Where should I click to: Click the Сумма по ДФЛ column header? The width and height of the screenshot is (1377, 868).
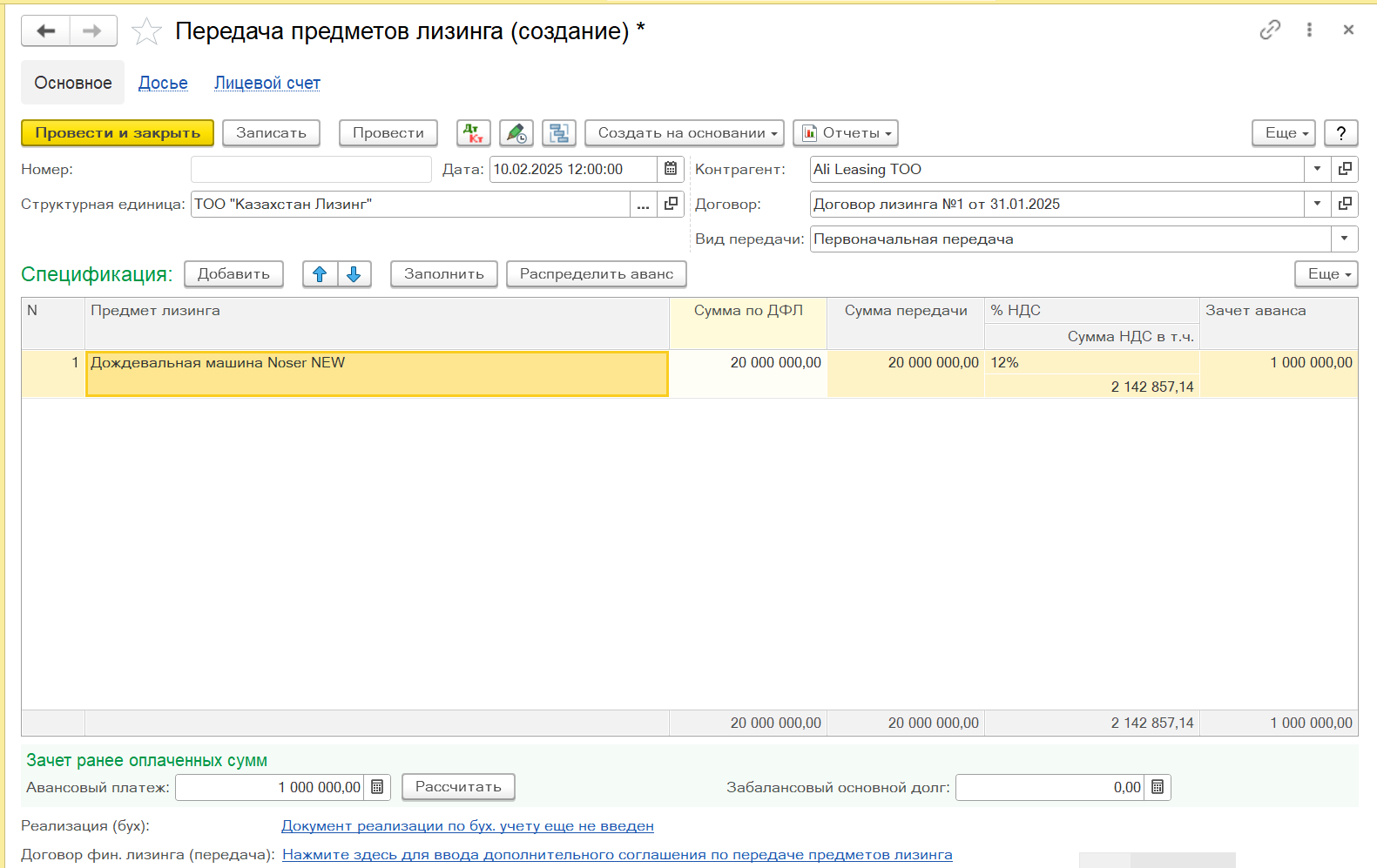pyautogui.click(x=748, y=323)
